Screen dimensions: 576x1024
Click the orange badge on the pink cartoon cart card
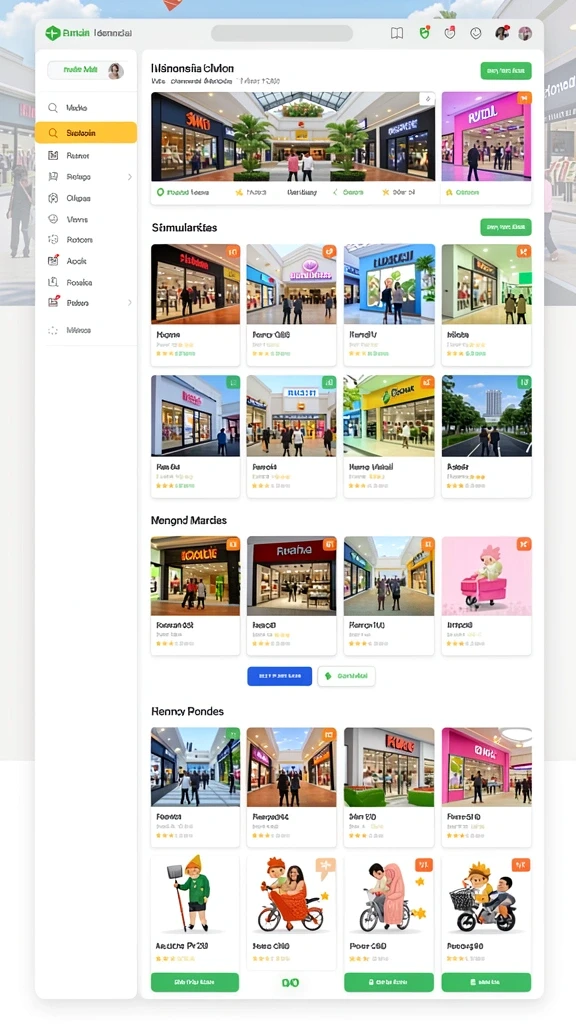tap(524, 544)
